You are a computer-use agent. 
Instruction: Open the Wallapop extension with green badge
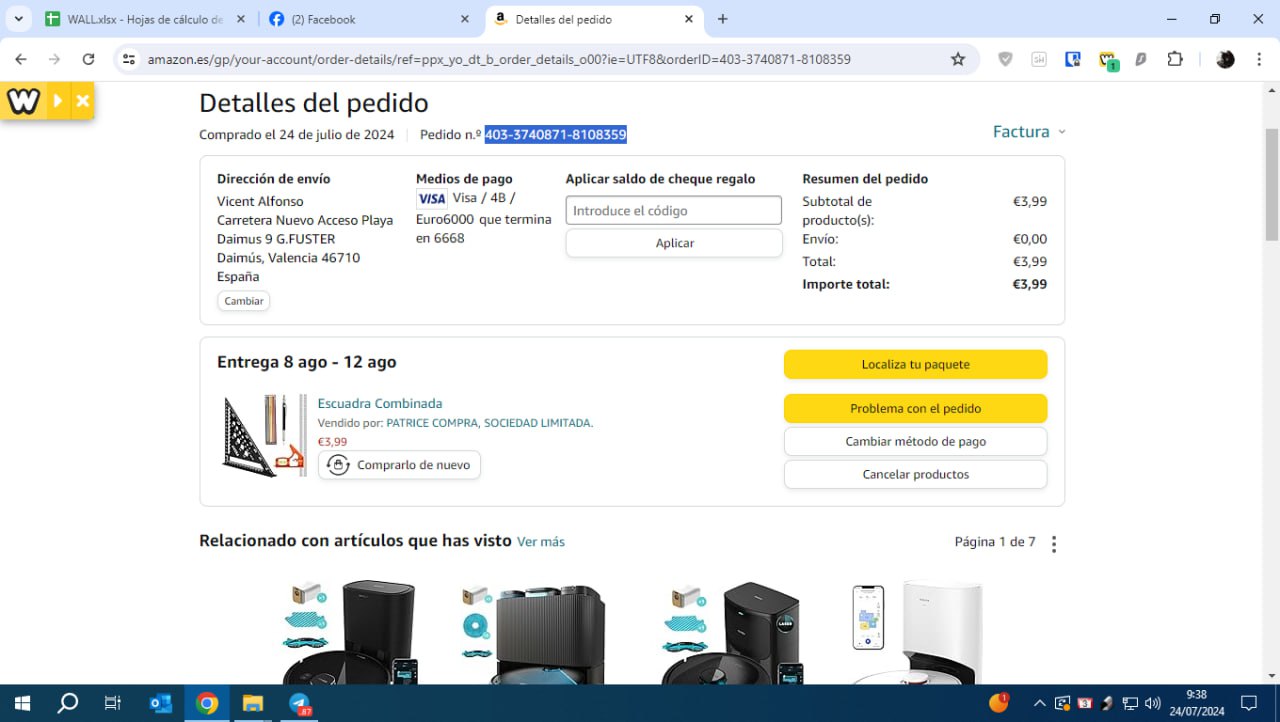pyautogui.click(x=1108, y=60)
